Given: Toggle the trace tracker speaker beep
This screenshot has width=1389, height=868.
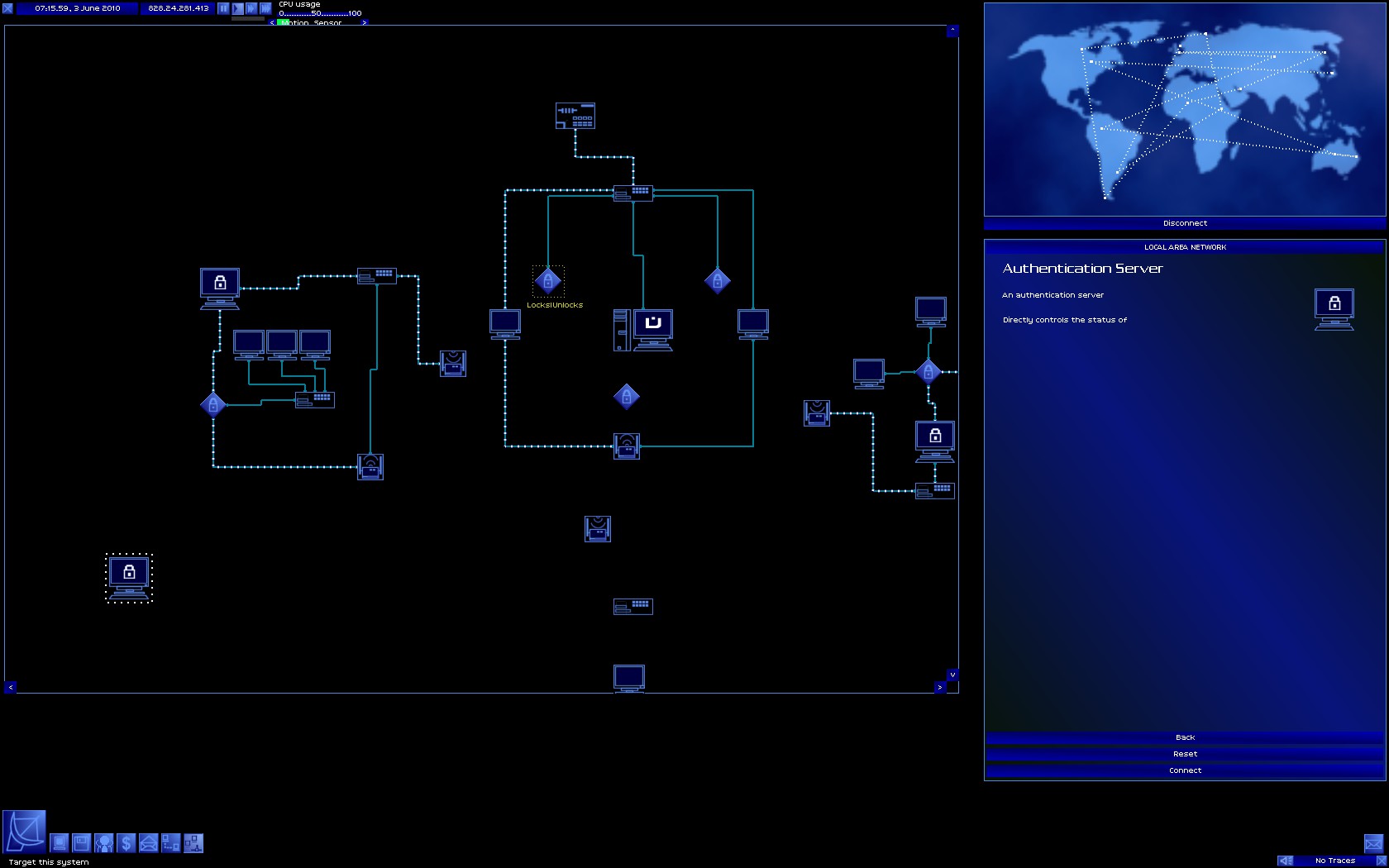Looking at the screenshot, I should point(1285,861).
